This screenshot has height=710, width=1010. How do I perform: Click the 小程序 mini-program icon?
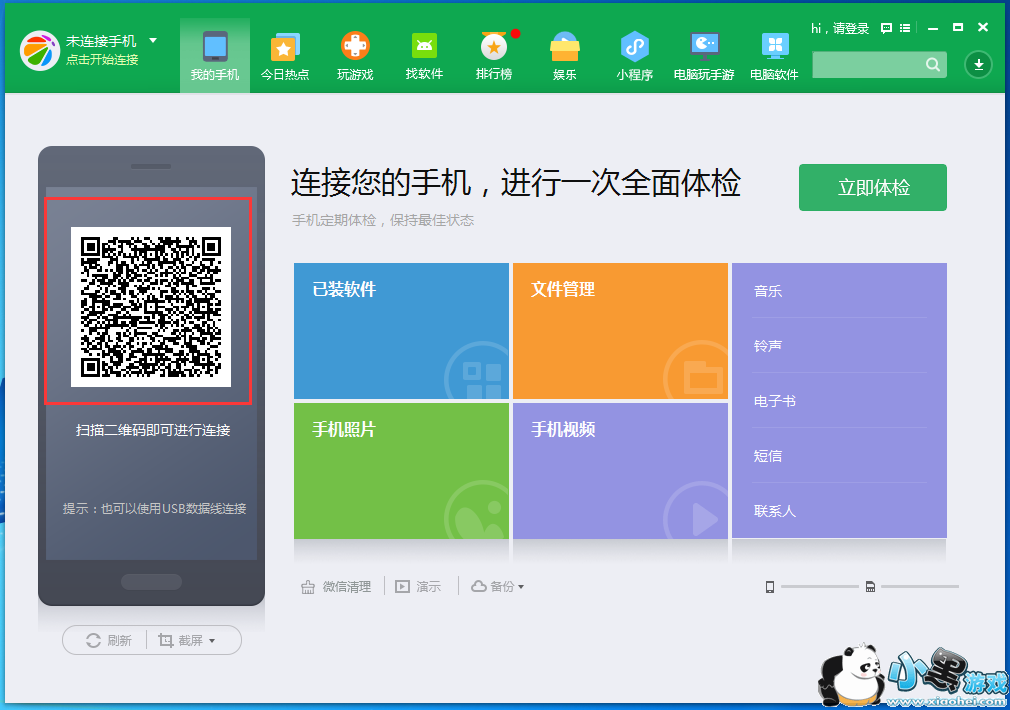[x=634, y=46]
